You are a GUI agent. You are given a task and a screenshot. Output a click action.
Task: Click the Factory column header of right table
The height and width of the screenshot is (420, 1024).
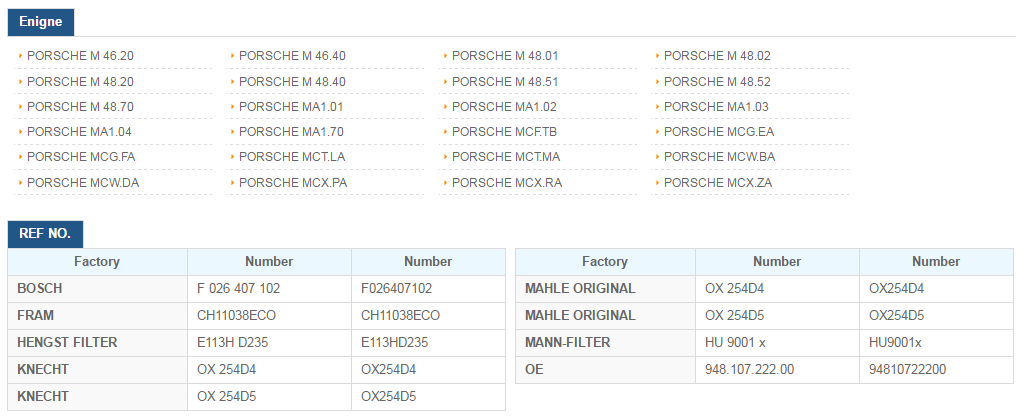(605, 261)
